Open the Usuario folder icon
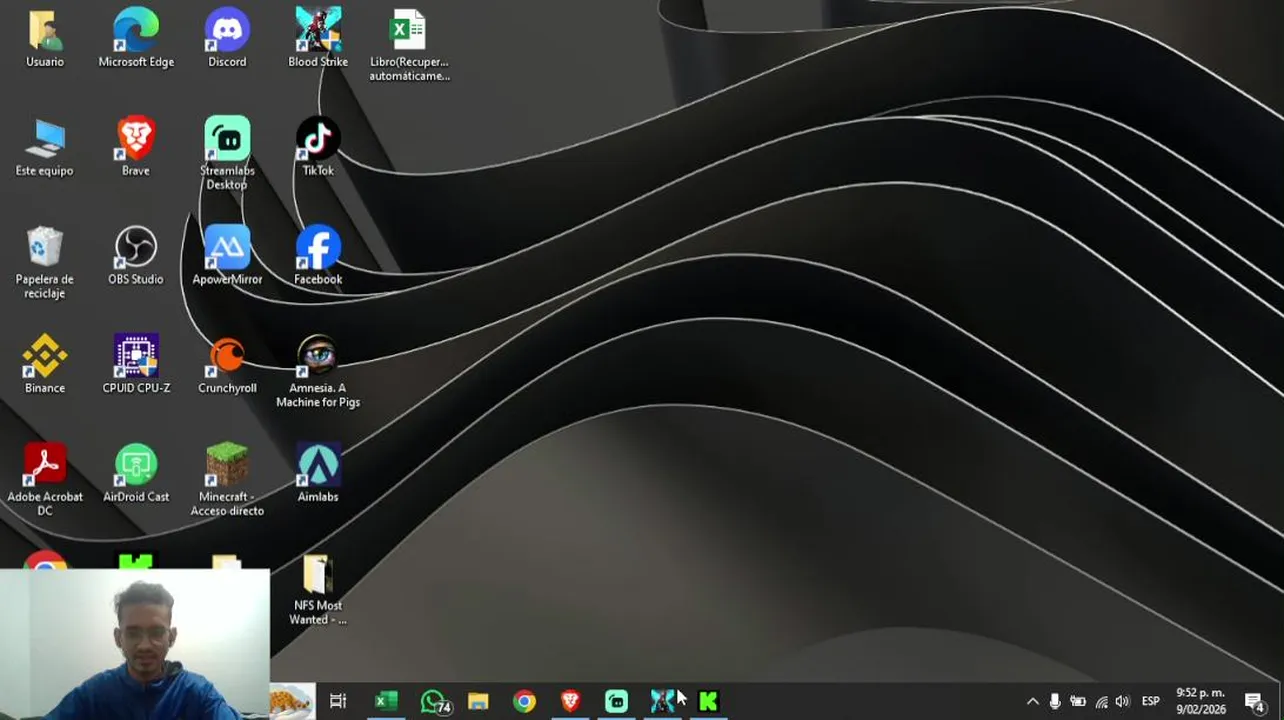1284x720 pixels. (45, 39)
